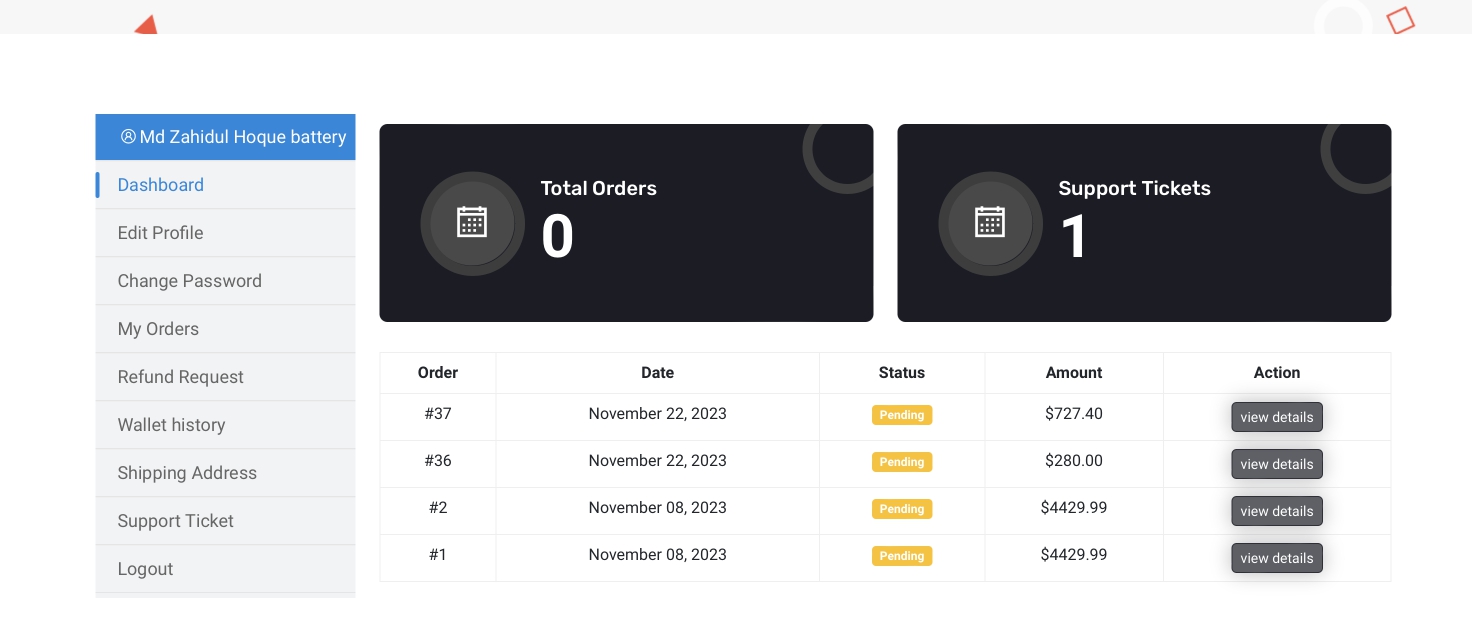This screenshot has height=642, width=1472.
Task: Click the Md Zahidul Hoque battery header
Action: 225,137
